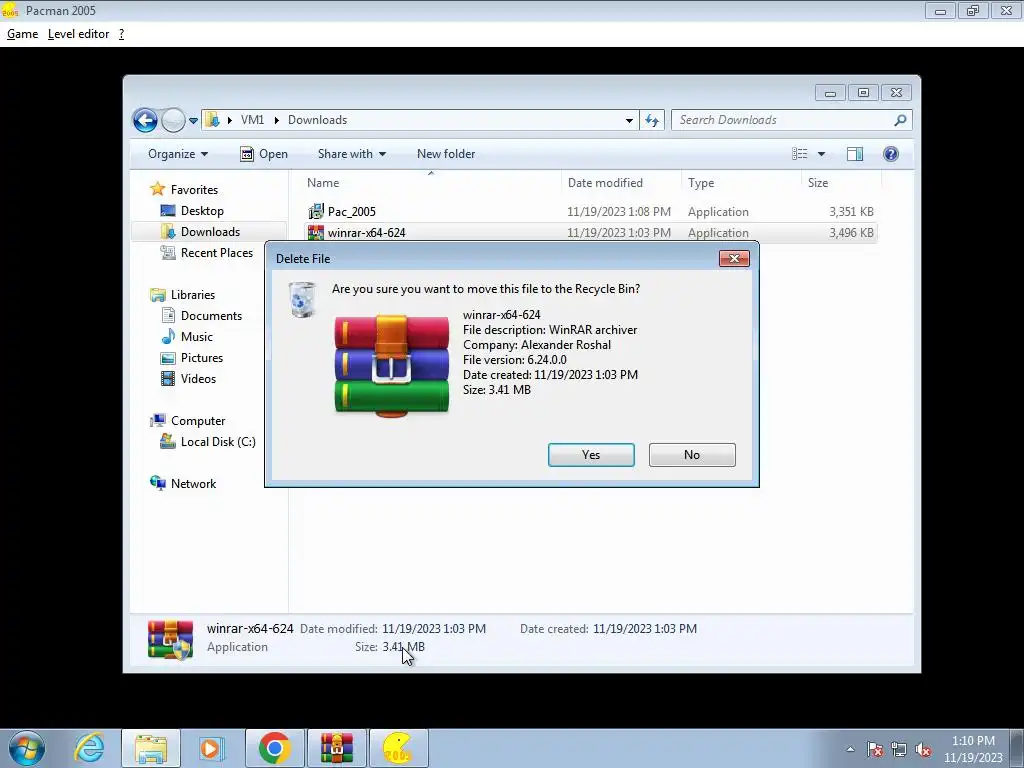The height and width of the screenshot is (768, 1024).
Task: Click the WinRAR thumbnail in the details pane
Action: (170, 639)
